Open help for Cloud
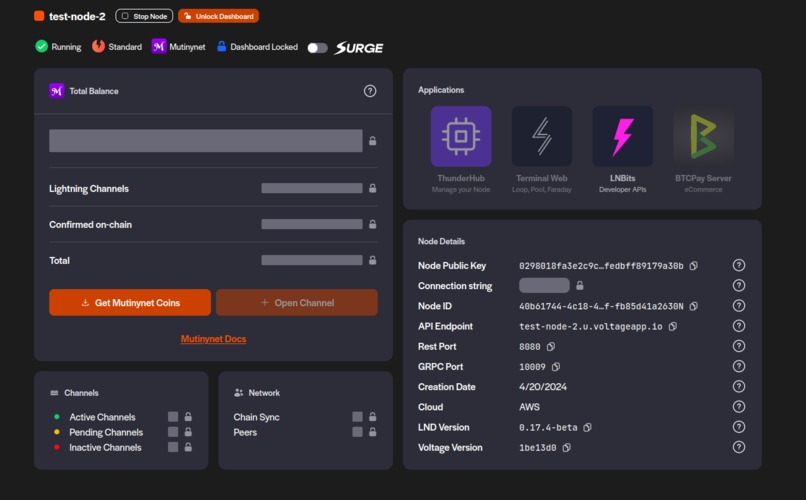The image size is (806, 500). coord(739,406)
